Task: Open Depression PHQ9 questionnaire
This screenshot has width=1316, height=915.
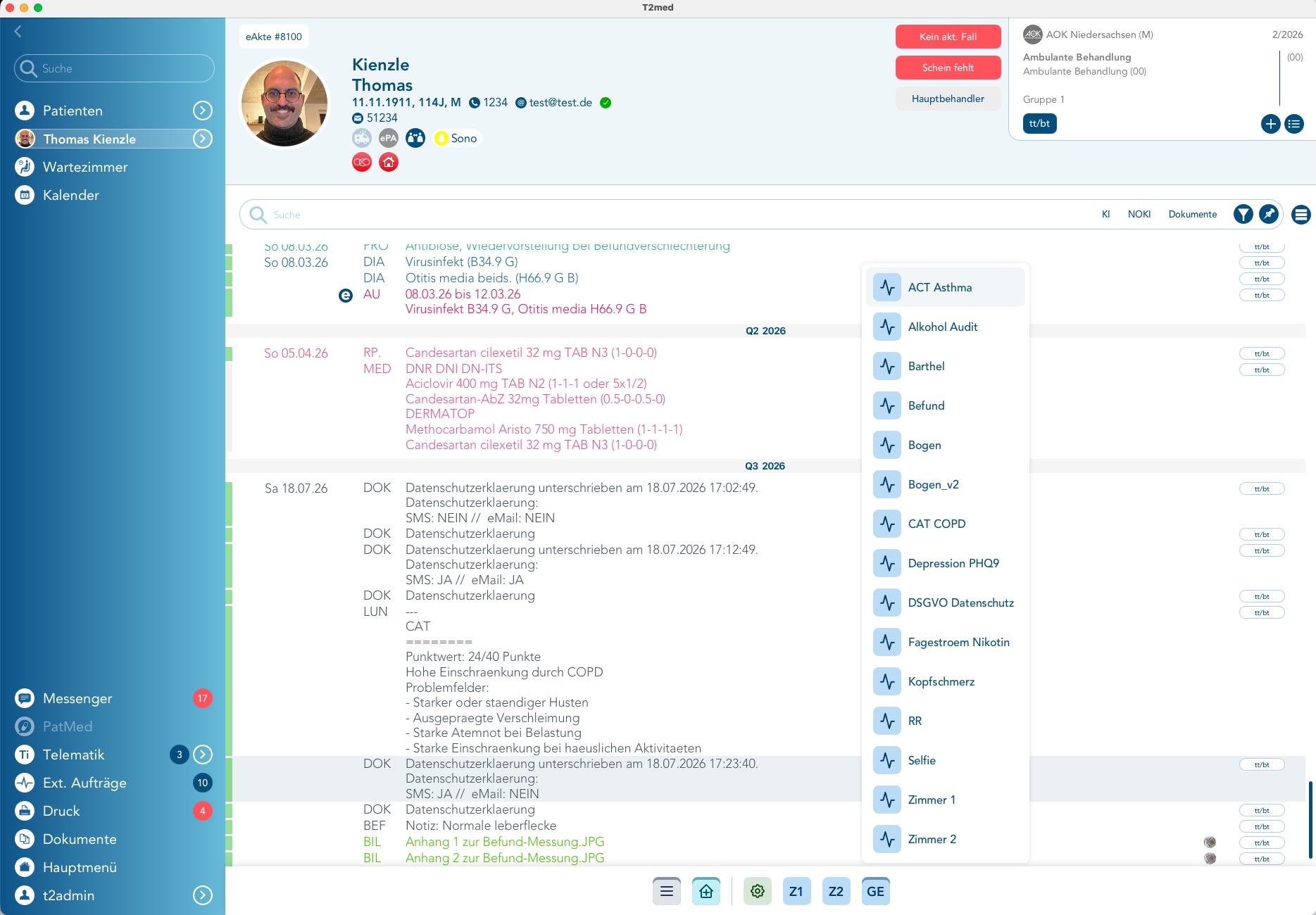Action: click(x=945, y=563)
